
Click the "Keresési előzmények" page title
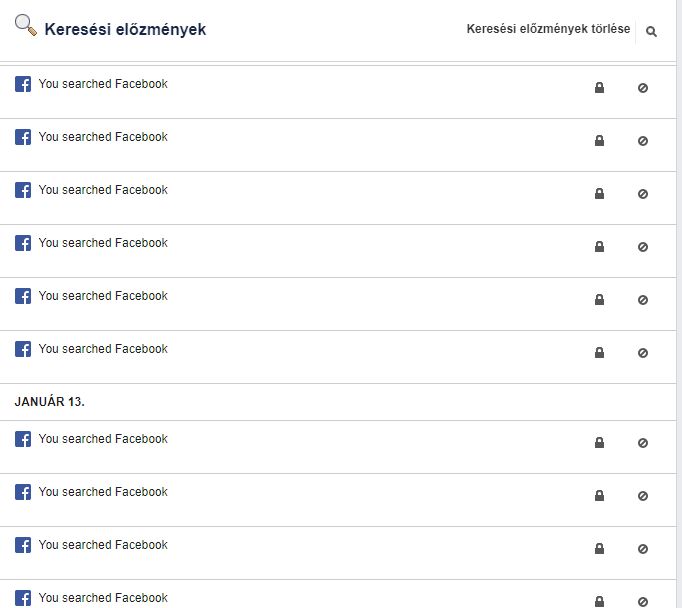pyautogui.click(x=125, y=30)
